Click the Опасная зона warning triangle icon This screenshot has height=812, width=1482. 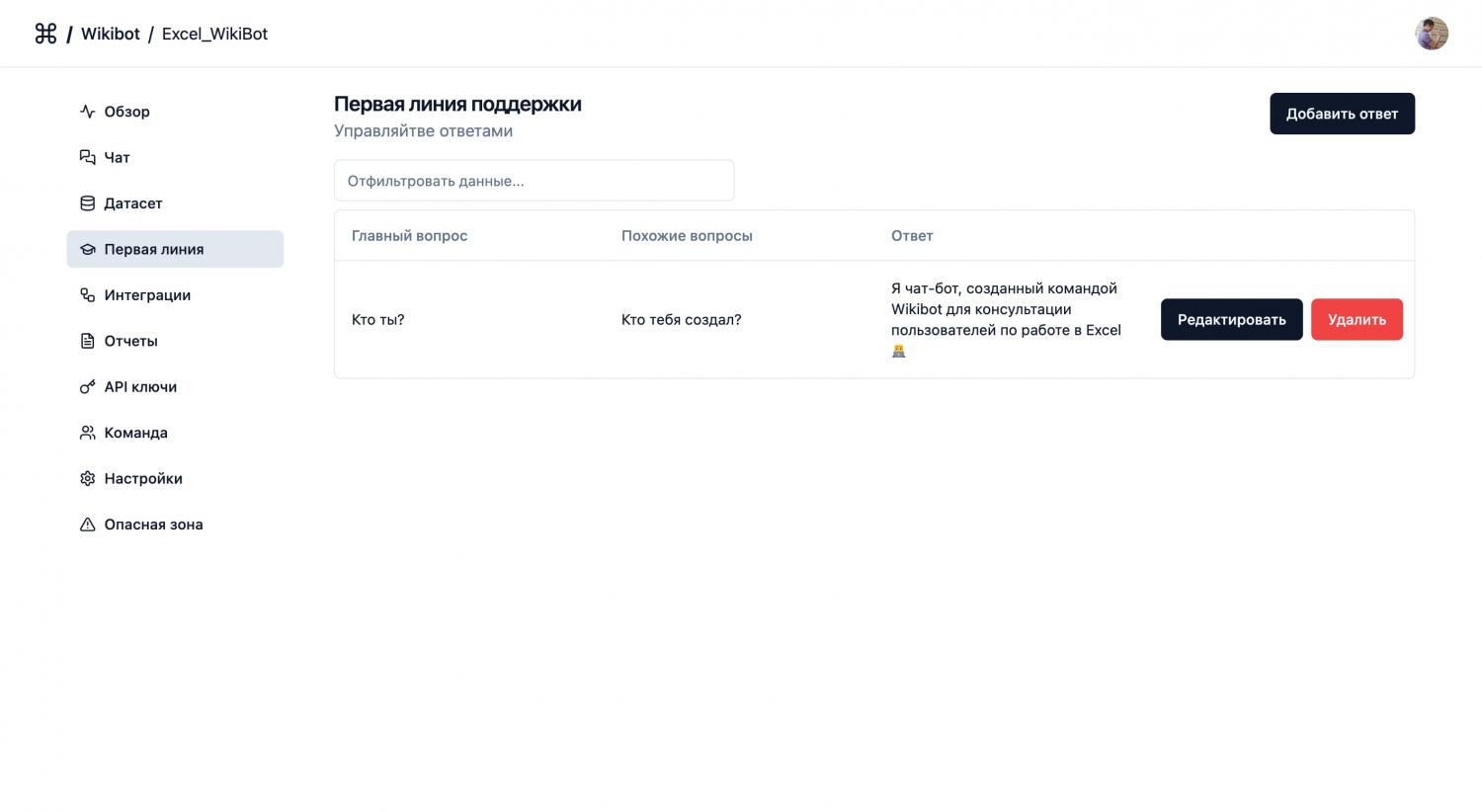click(x=87, y=525)
